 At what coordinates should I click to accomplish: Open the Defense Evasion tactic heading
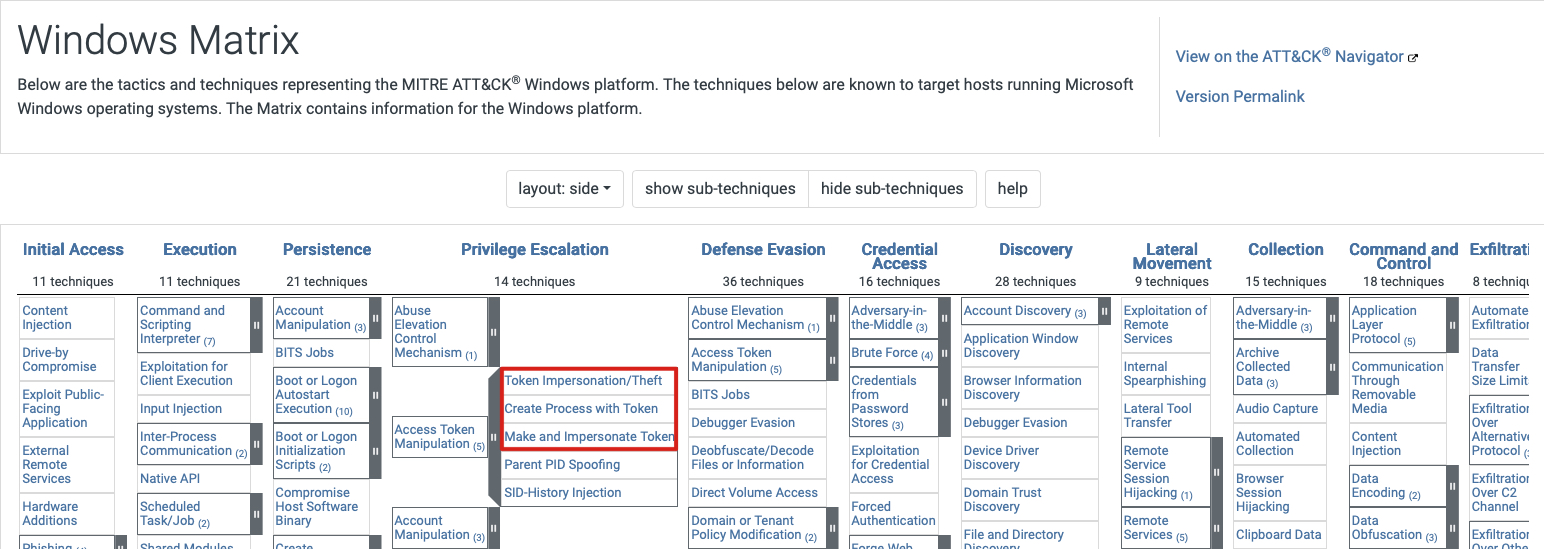click(763, 250)
